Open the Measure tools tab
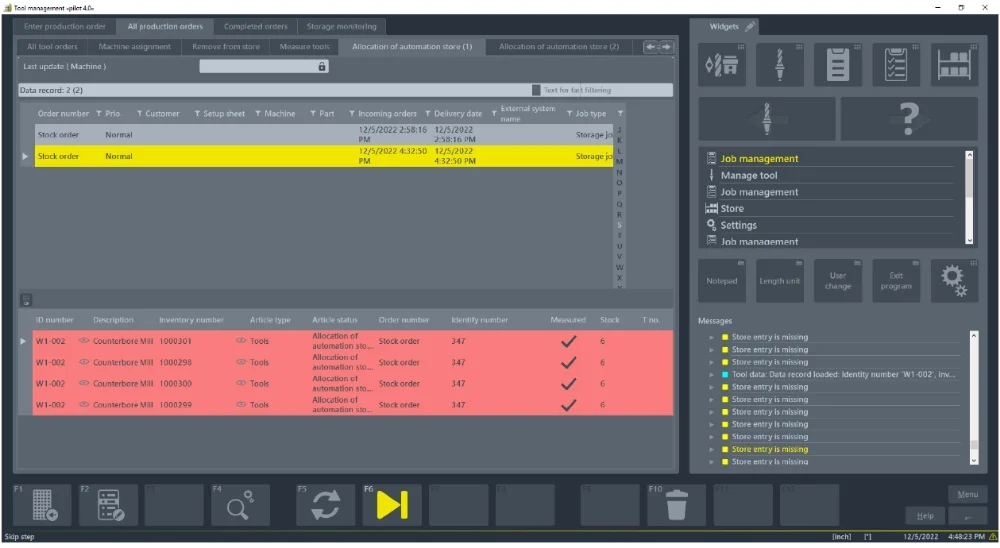Screen dimensions: 1000x548 [304, 47]
